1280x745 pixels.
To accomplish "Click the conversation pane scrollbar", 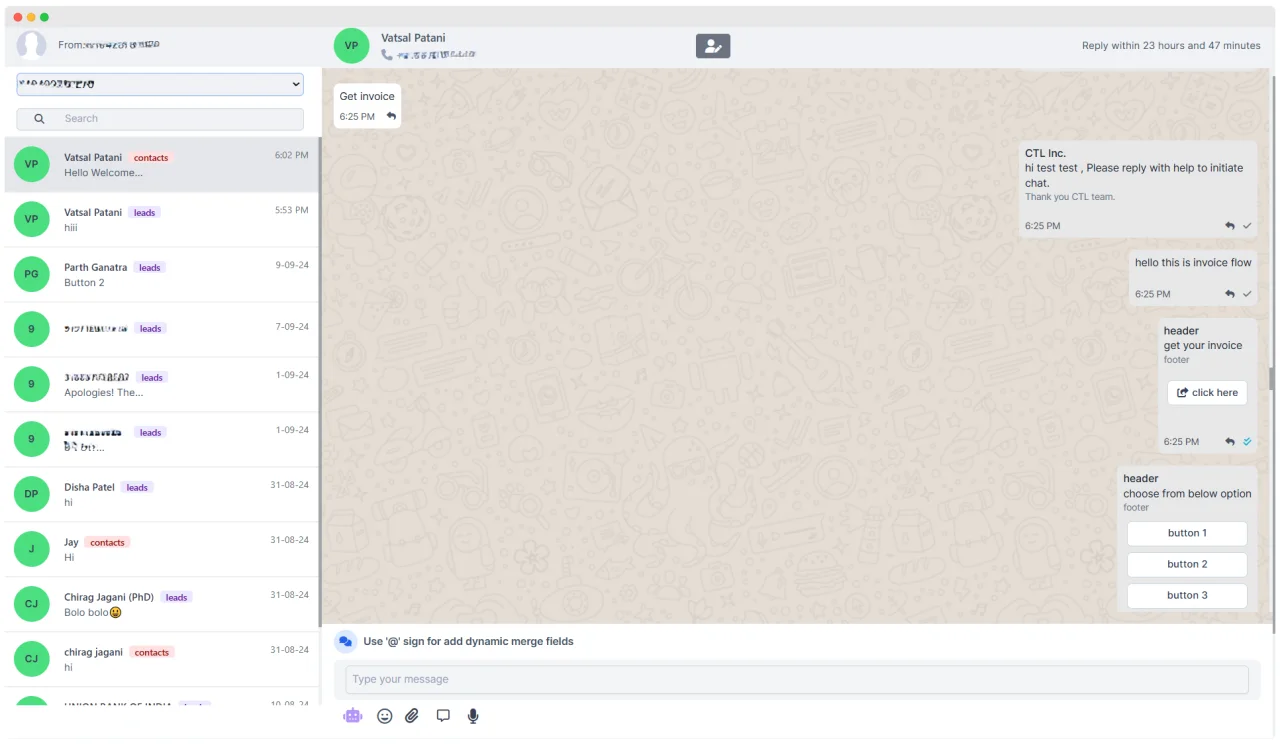I will click(1272, 378).
